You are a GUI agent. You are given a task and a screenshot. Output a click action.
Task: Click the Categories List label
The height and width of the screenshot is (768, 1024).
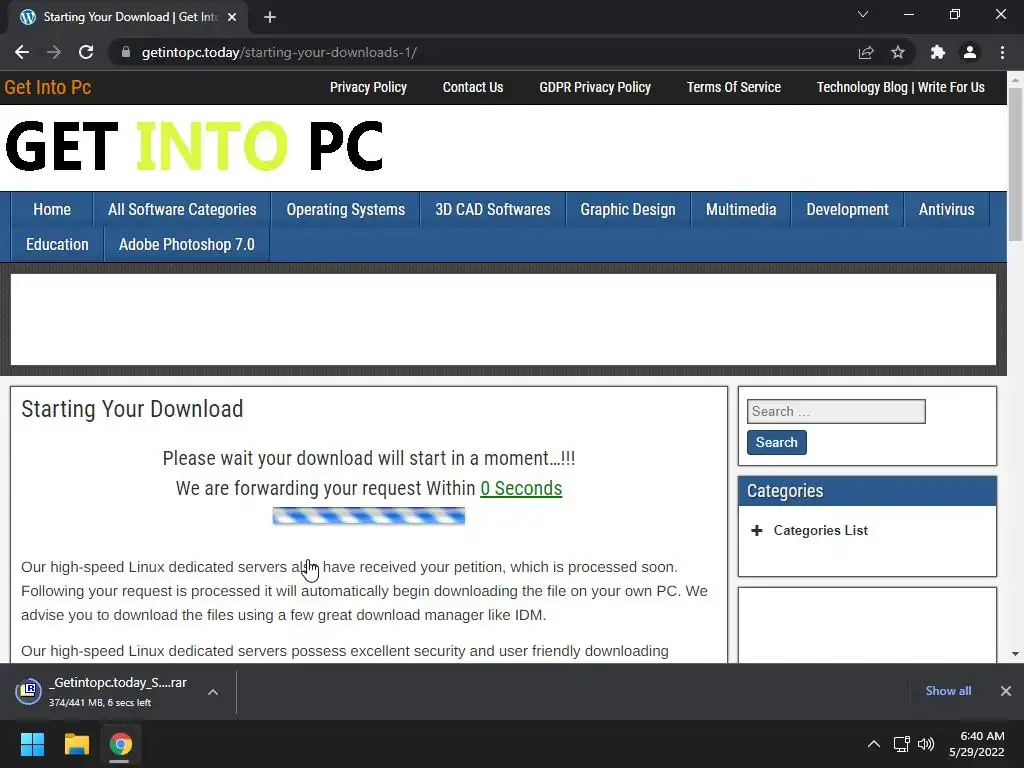click(x=820, y=530)
